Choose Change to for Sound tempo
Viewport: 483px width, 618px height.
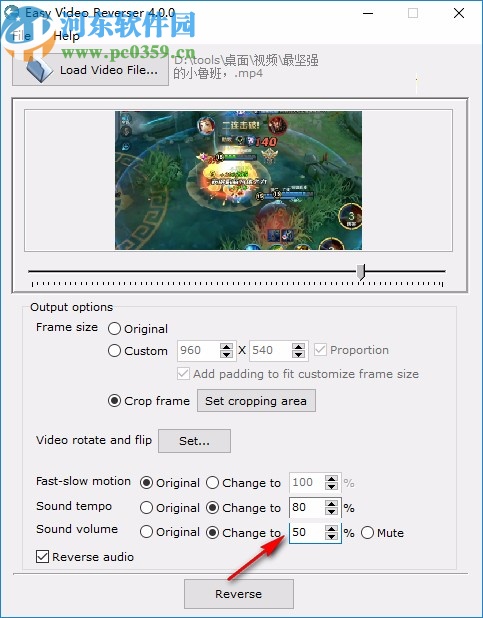point(243,508)
